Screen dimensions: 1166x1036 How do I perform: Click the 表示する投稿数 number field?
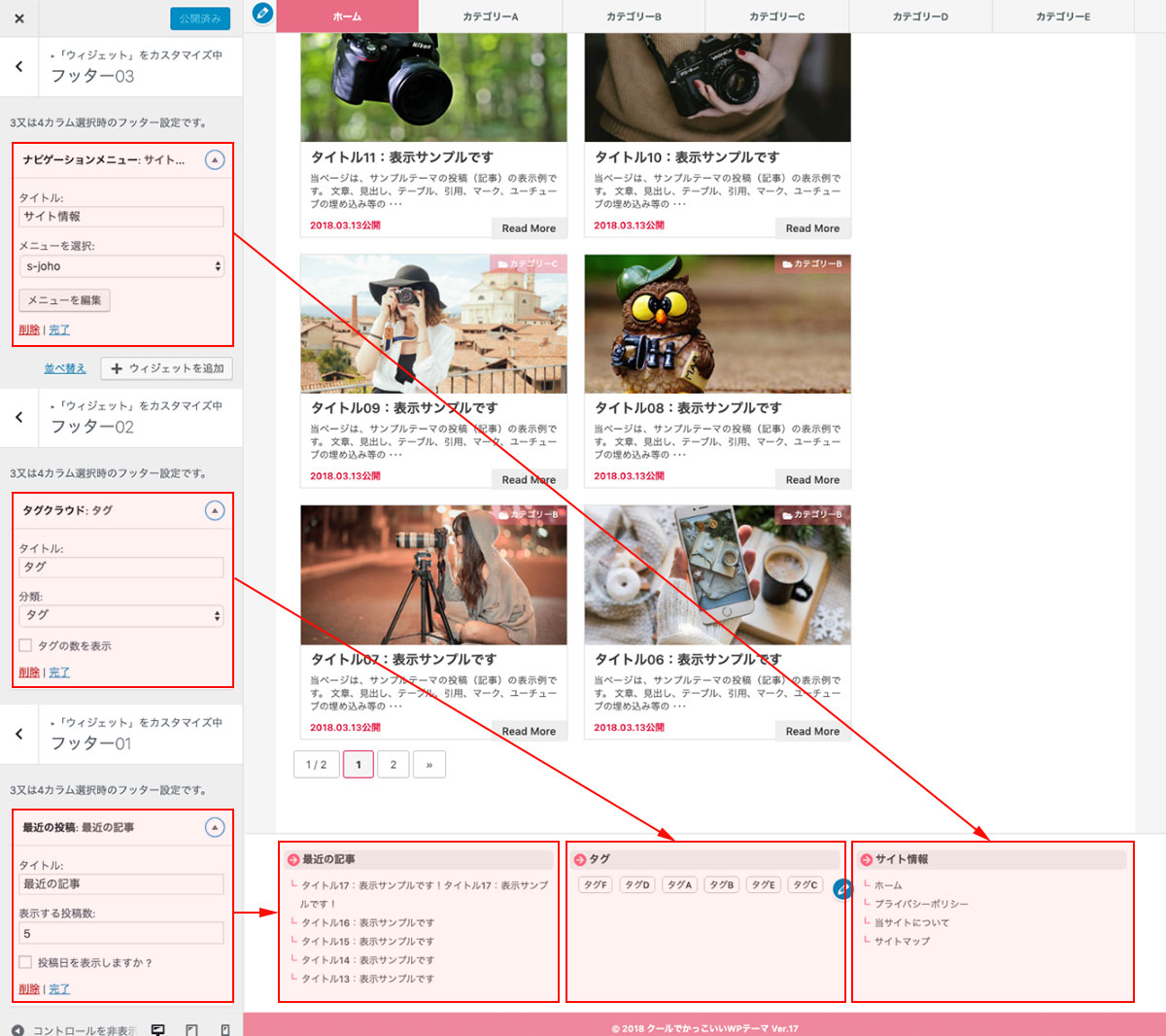tap(121, 933)
